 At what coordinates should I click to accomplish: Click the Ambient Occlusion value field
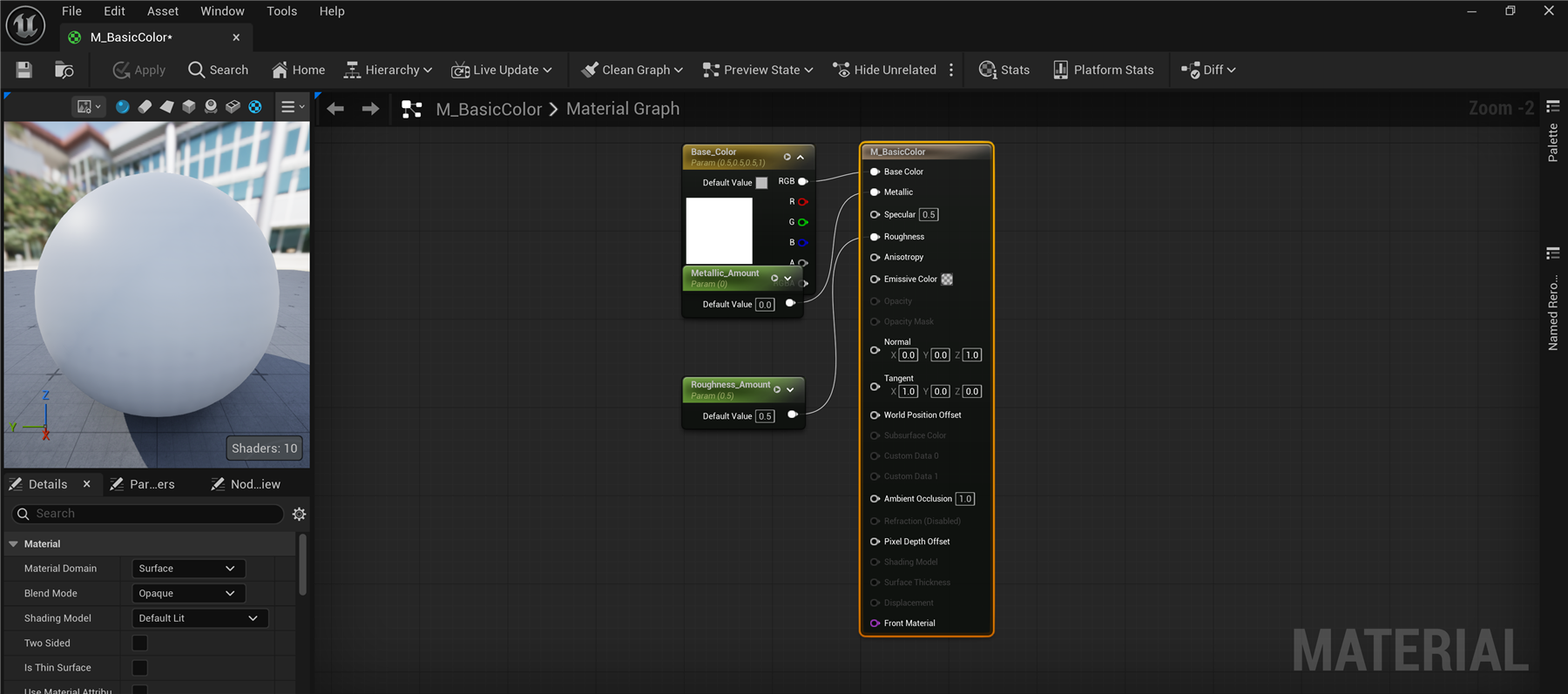coord(965,499)
